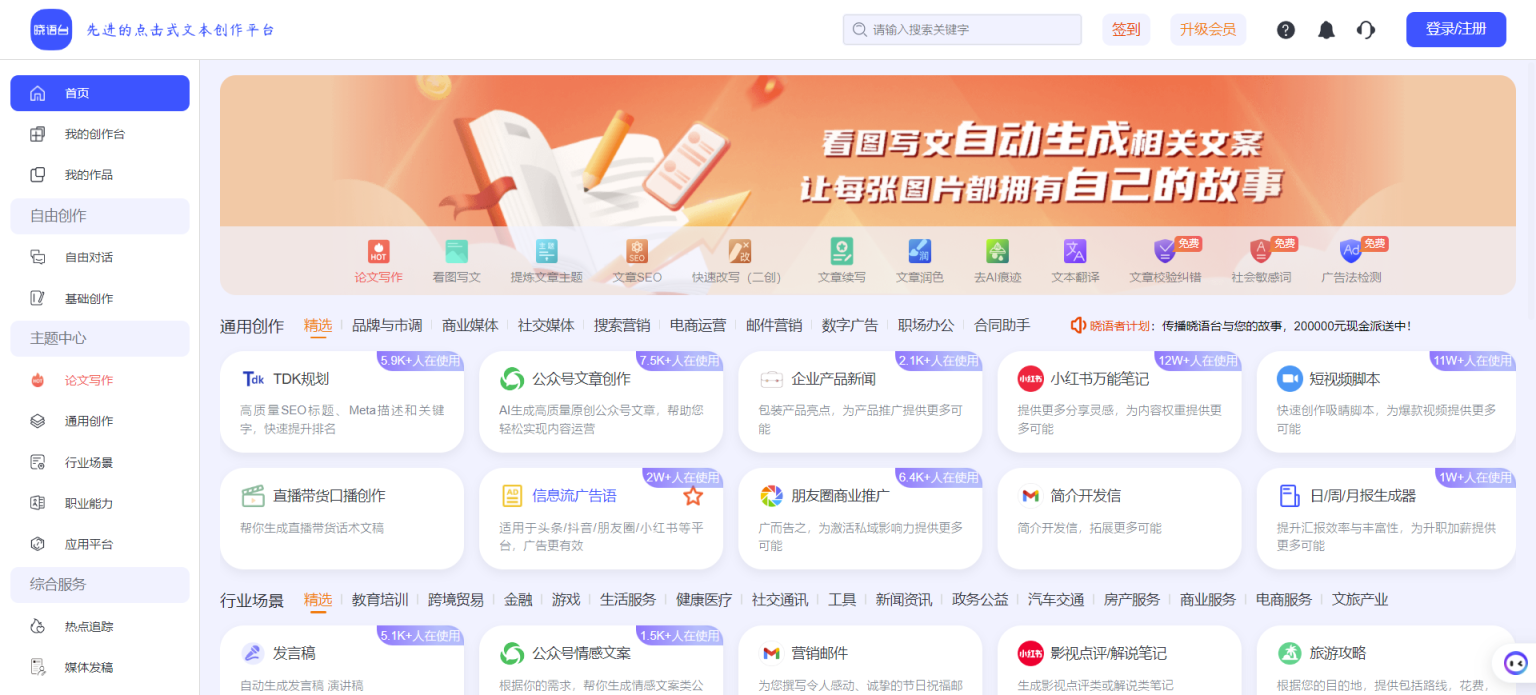Viewport: 1536px width, 695px height.
Task: Favorite 信息流广告语 with the star icon
Action: coord(693,496)
